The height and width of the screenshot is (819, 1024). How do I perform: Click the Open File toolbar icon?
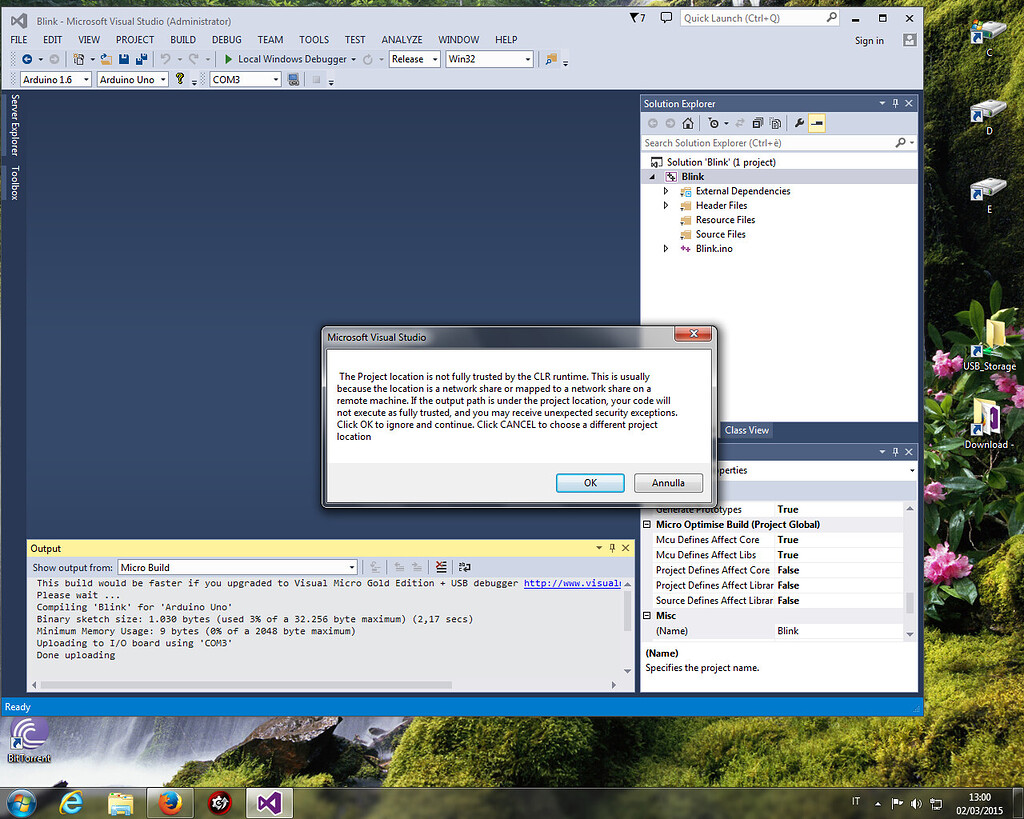coord(106,59)
